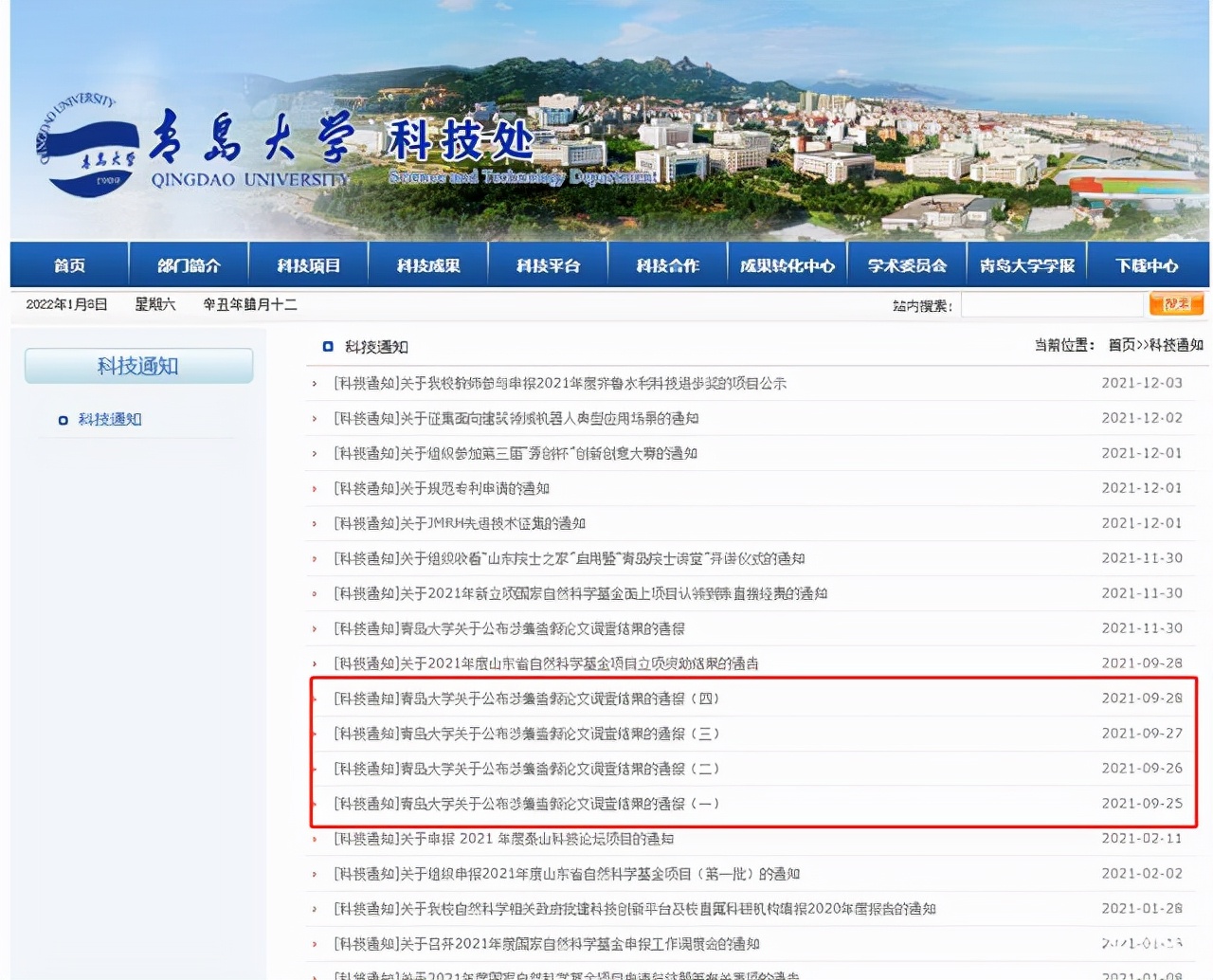This screenshot has width=1213, height=980.
Task: Click the red arrow marker before the 2021-12-03 notice
Action: click(314, 383)
